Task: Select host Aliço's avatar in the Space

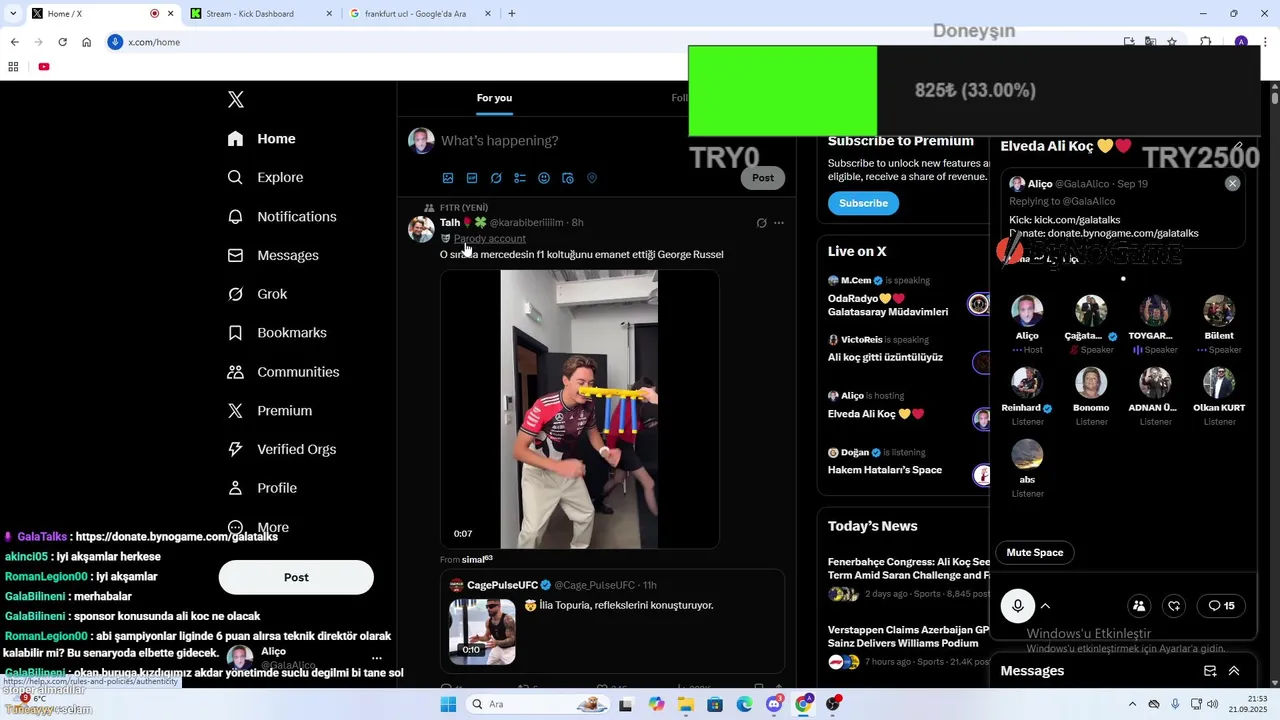Action: pos(1027,311)
